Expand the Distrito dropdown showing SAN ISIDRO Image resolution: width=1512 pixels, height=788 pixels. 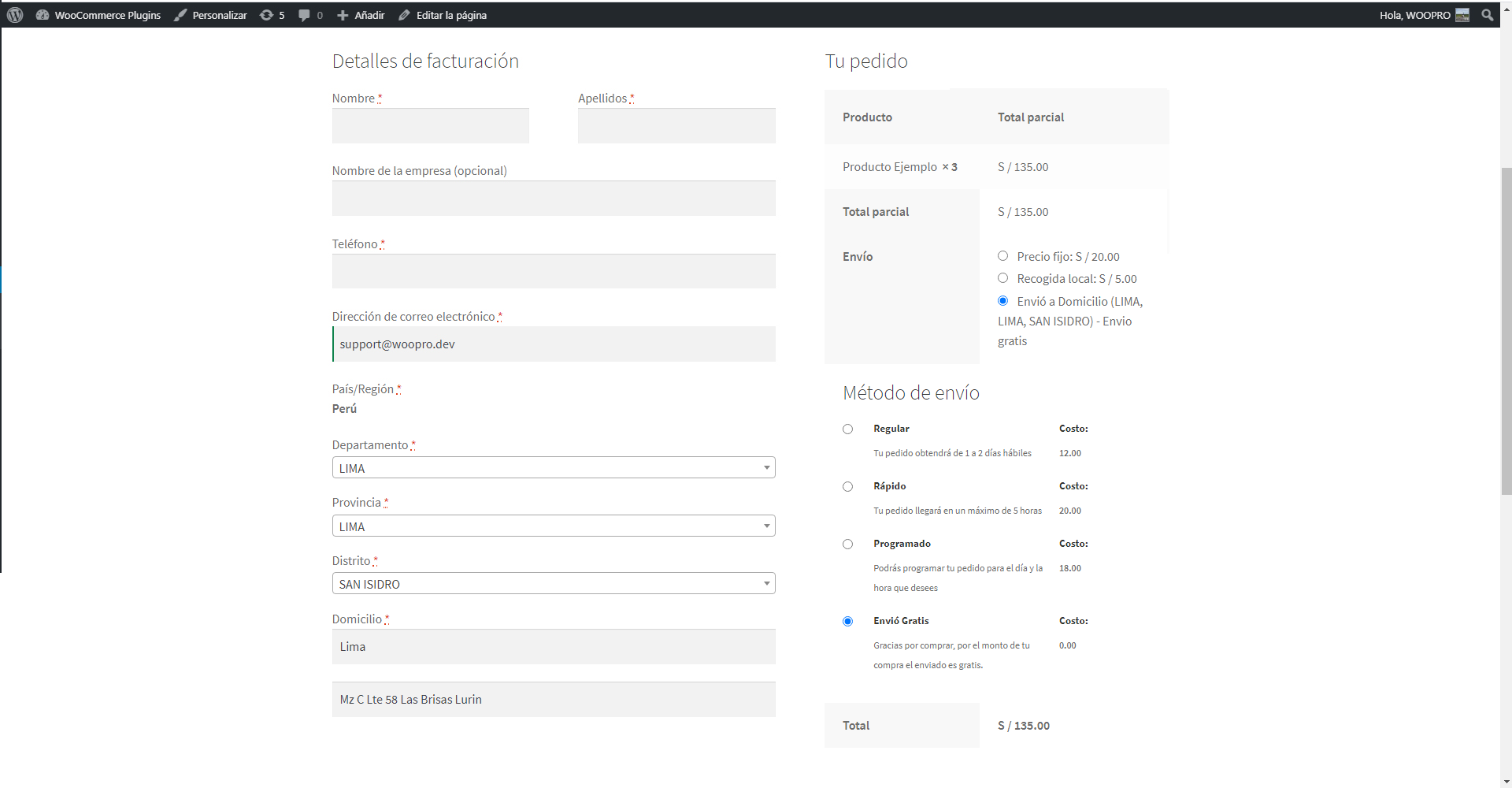(553, 584)
